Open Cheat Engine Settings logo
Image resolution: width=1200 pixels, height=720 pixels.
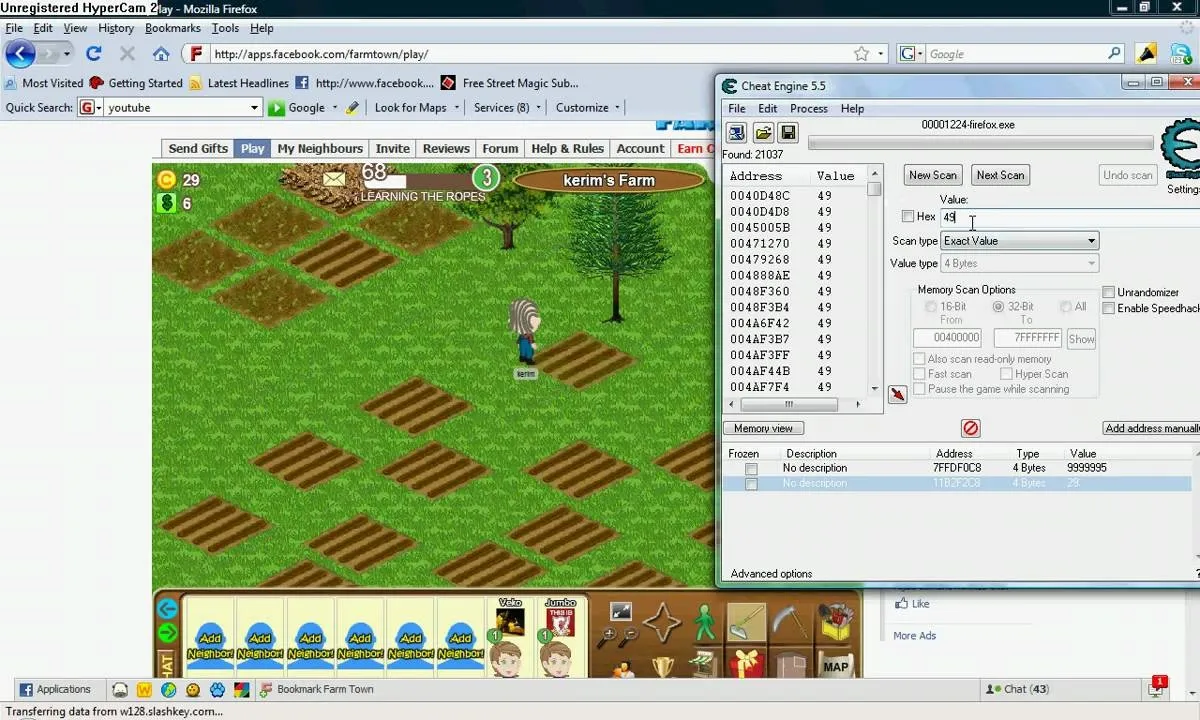tap(1181, 150)
